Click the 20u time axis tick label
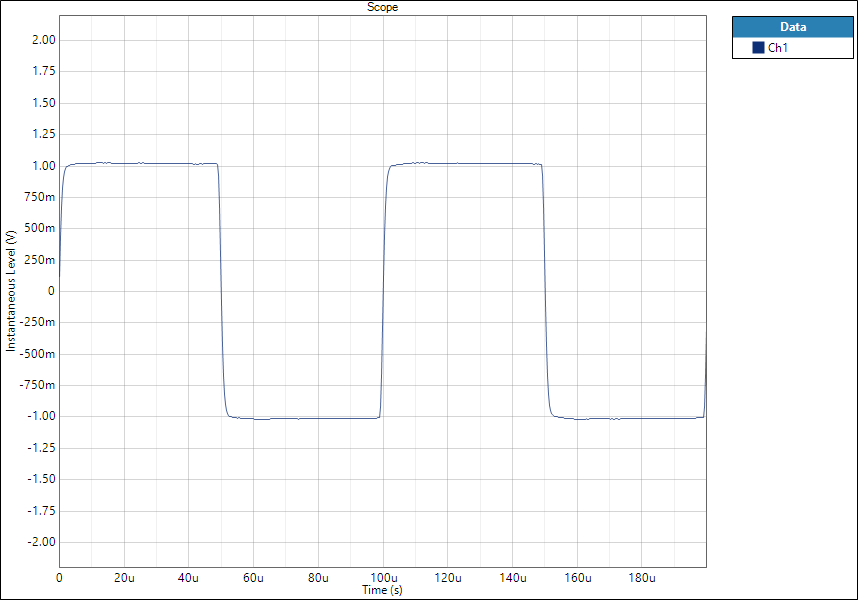The width and height of the screenshot is (858, 600). point(124,578)
